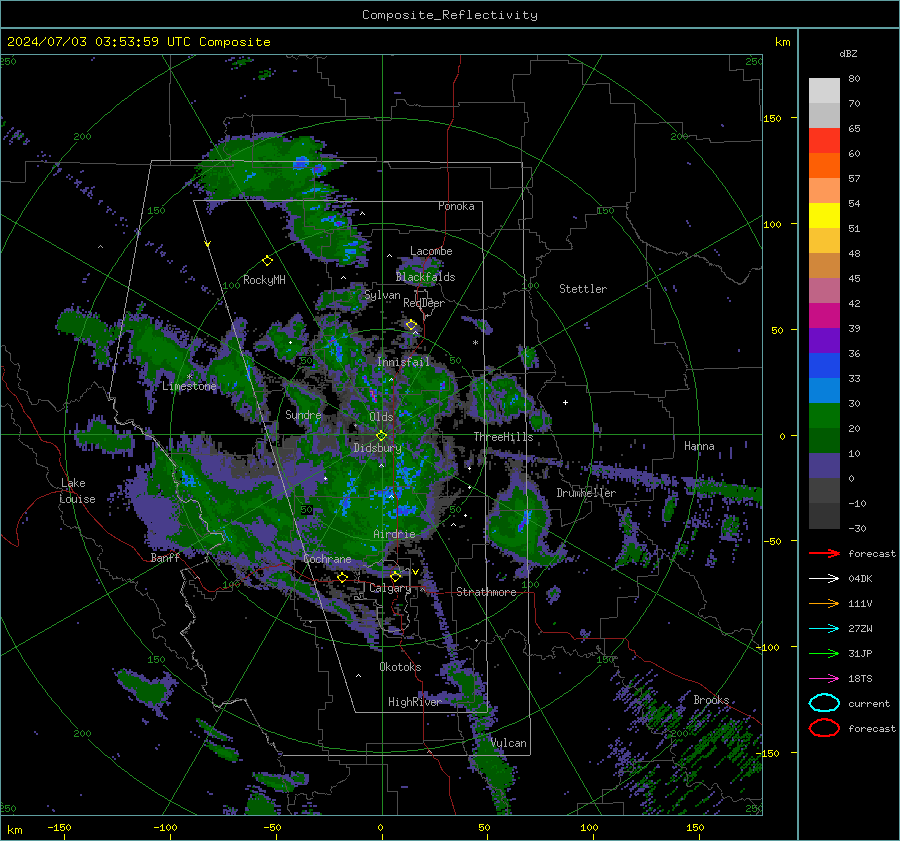
Task: Select the magenta 18TS arrow legend icon
Action: pos(824,679)
